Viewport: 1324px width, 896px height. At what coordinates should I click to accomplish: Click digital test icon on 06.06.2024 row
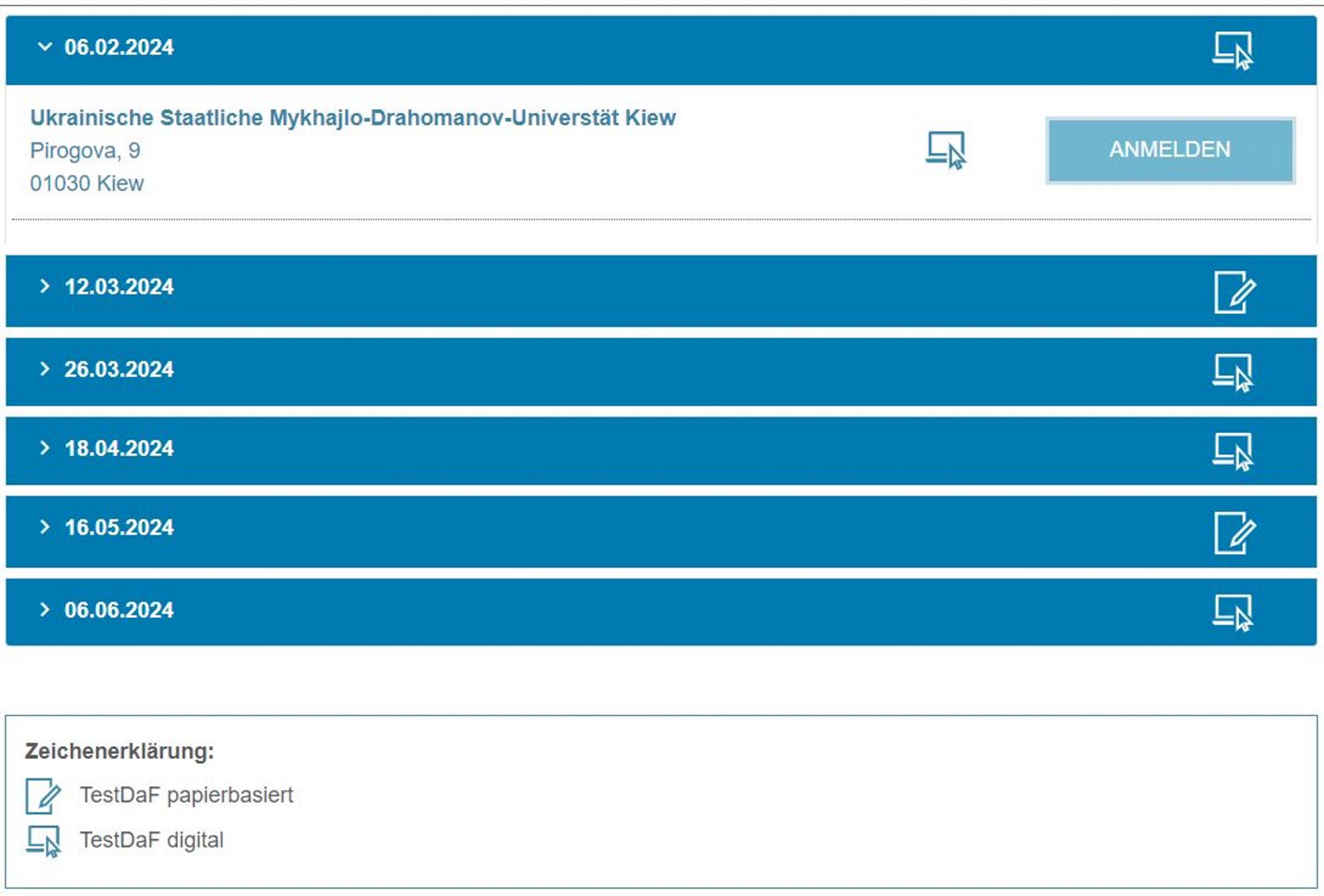click(x=1233, y=613)
